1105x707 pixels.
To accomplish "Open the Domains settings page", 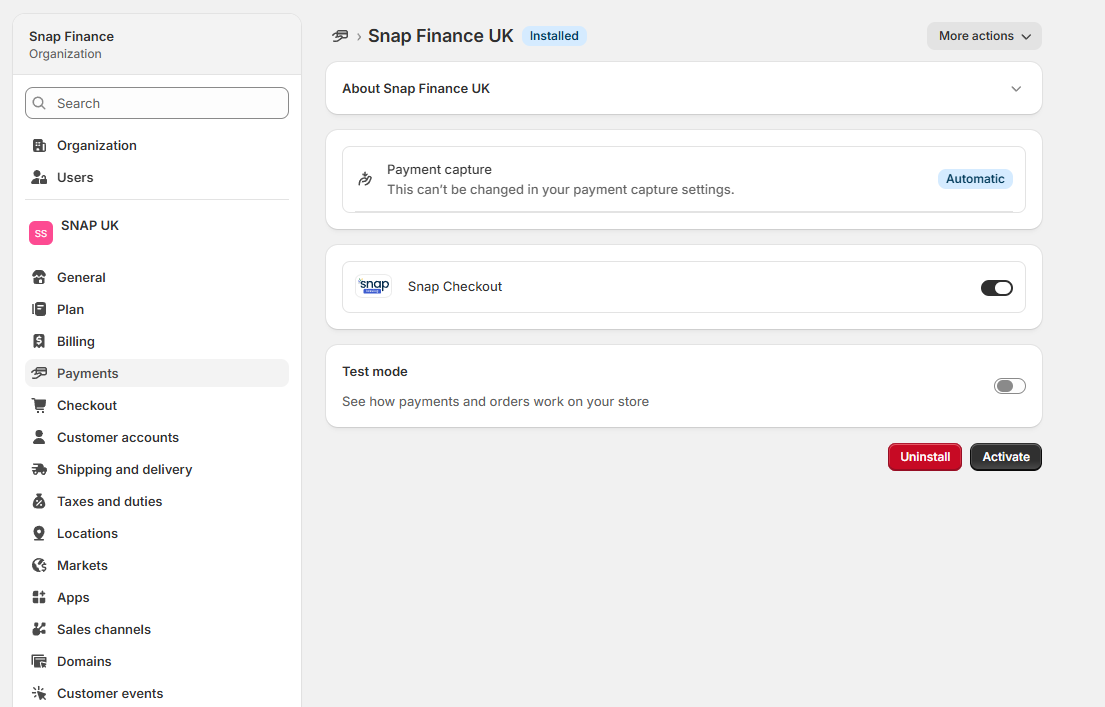I will tap(156, 661).
